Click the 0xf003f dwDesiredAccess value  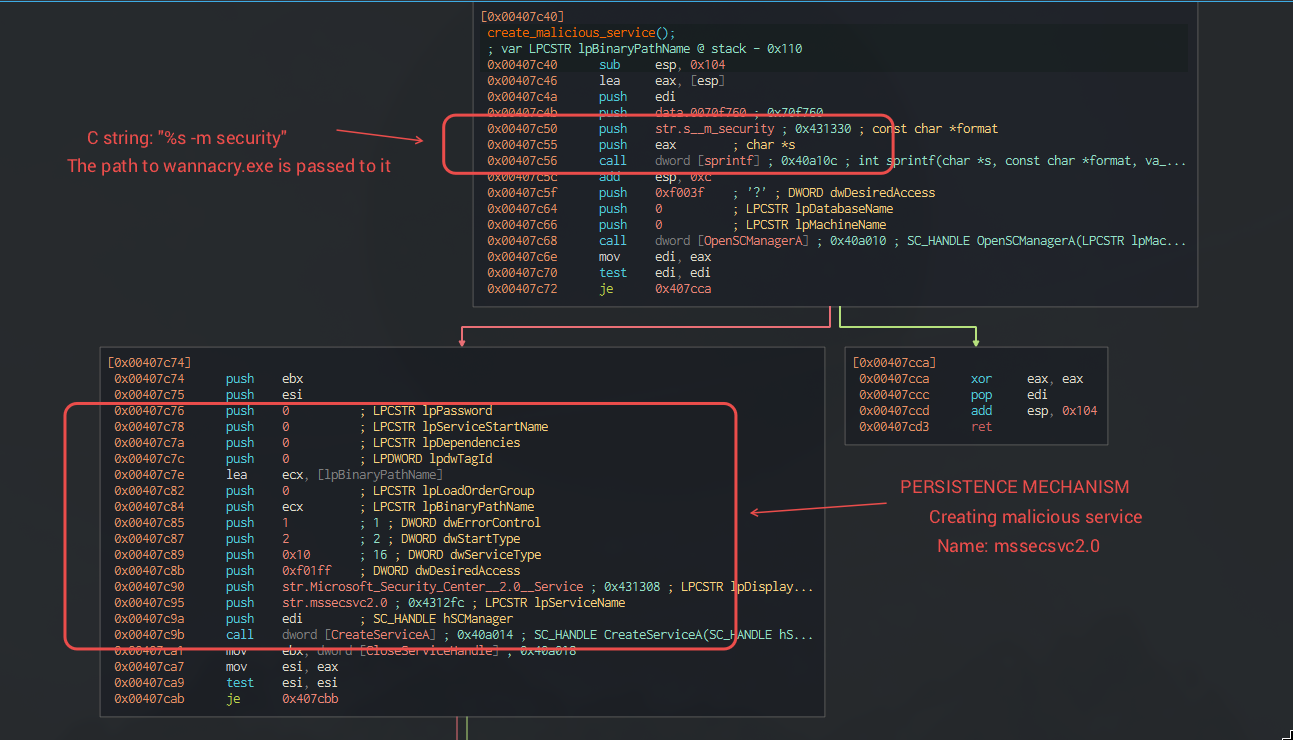click(680, 193)
